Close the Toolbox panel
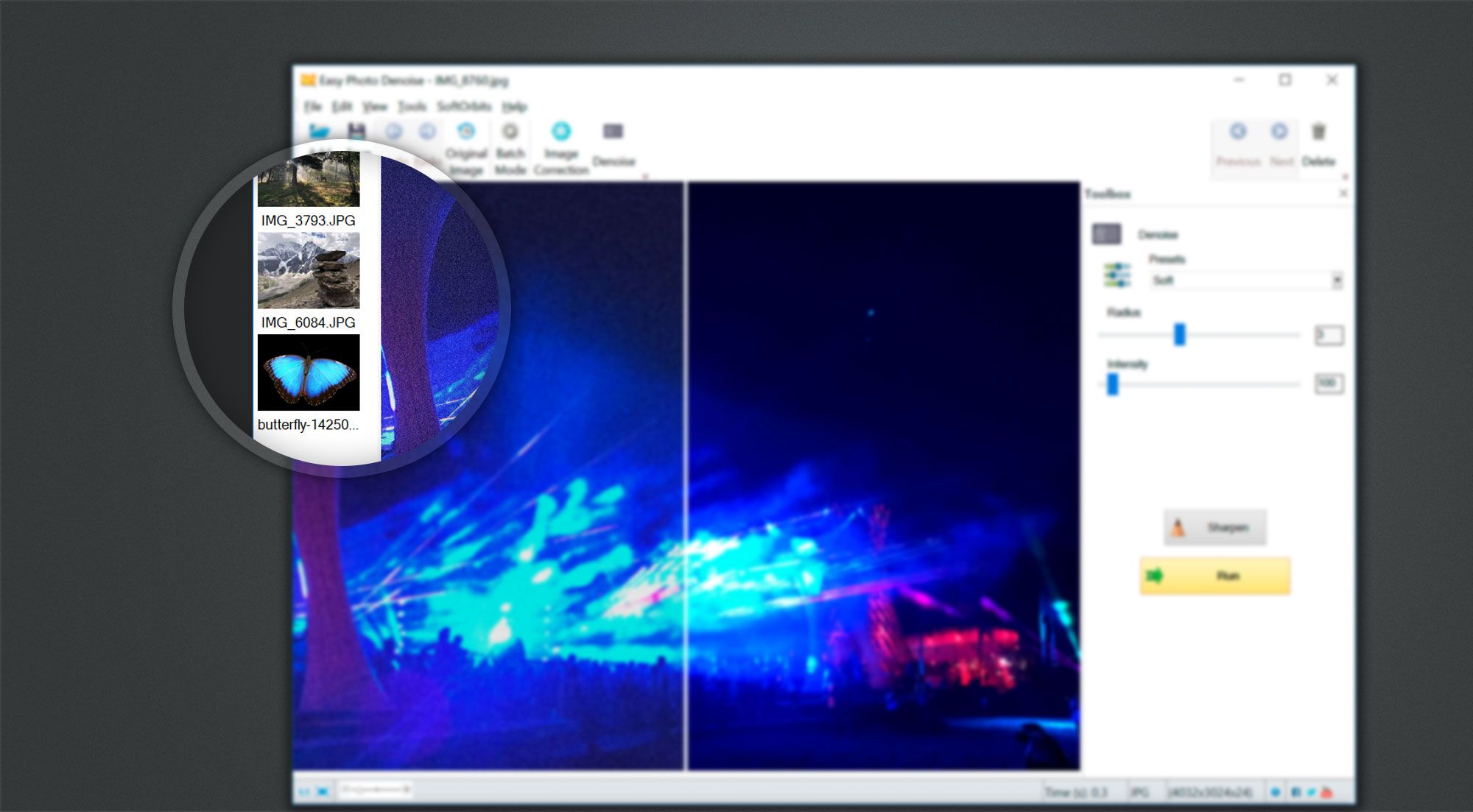The height and width of the screenshot is (812, 1473). (1343, 193)
